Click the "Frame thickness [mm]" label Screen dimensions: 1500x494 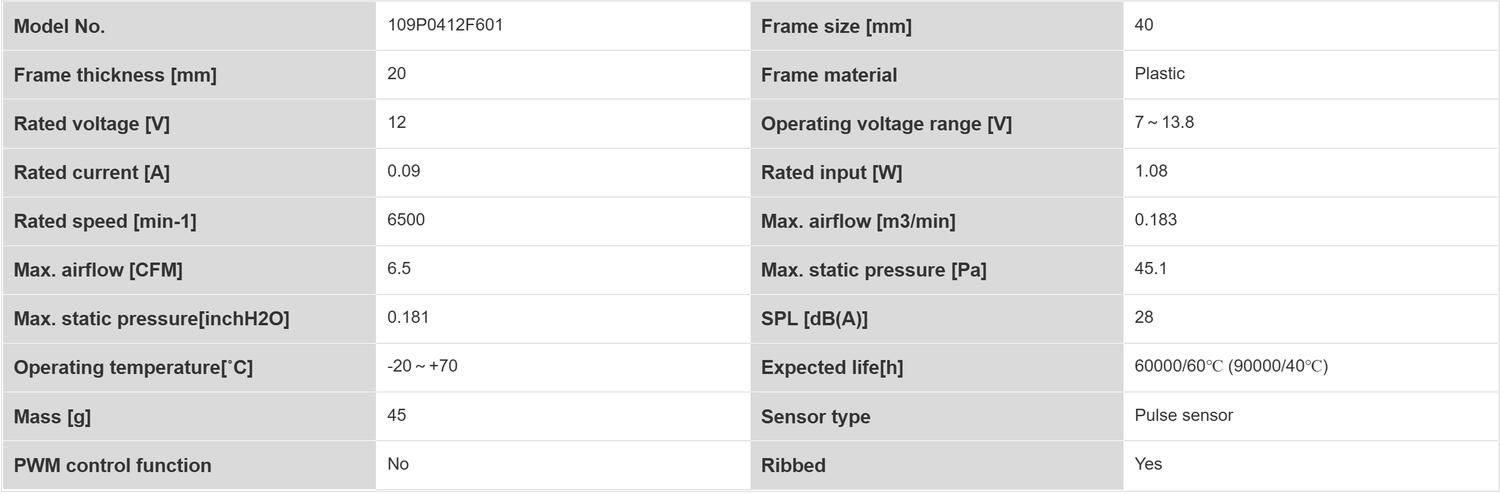115,75
